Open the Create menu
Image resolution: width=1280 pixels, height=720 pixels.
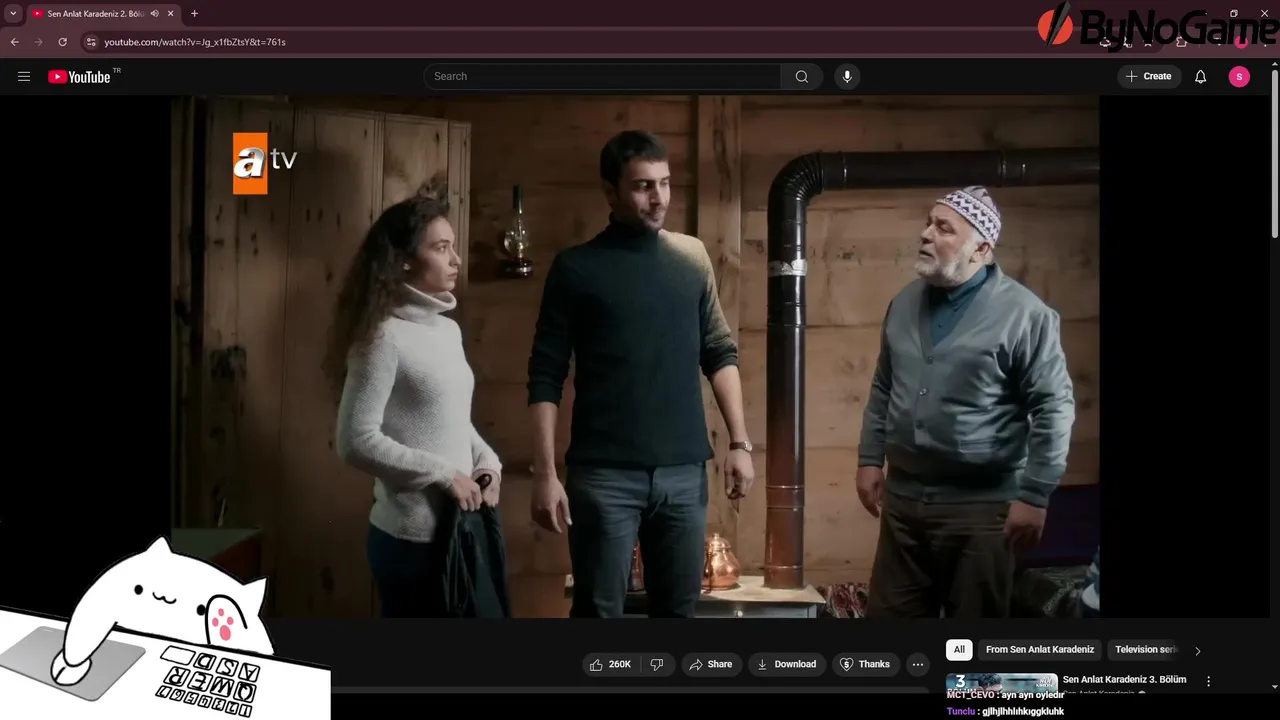[x=1148, y=76]
